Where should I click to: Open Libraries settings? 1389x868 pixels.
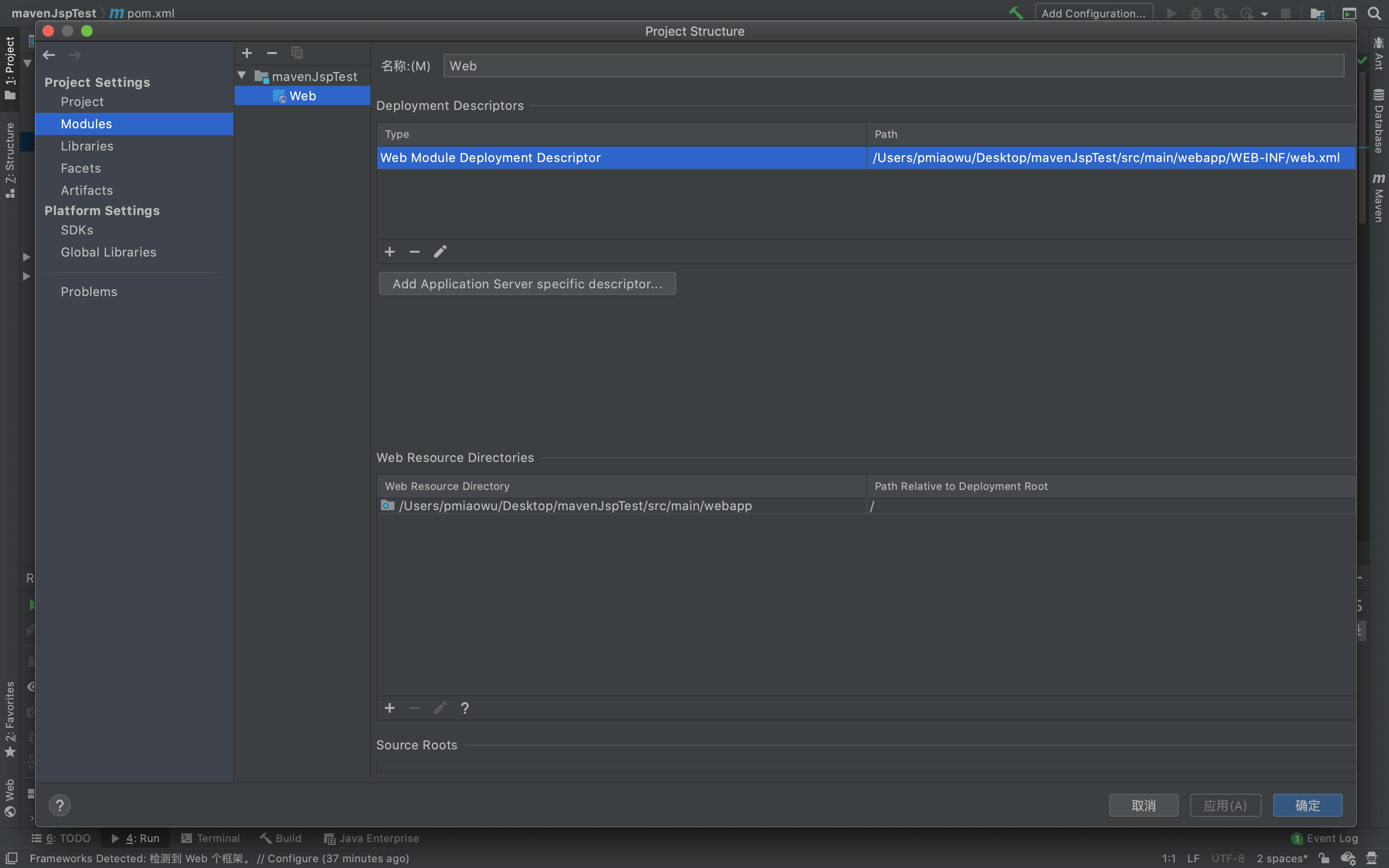pos(87,147)
